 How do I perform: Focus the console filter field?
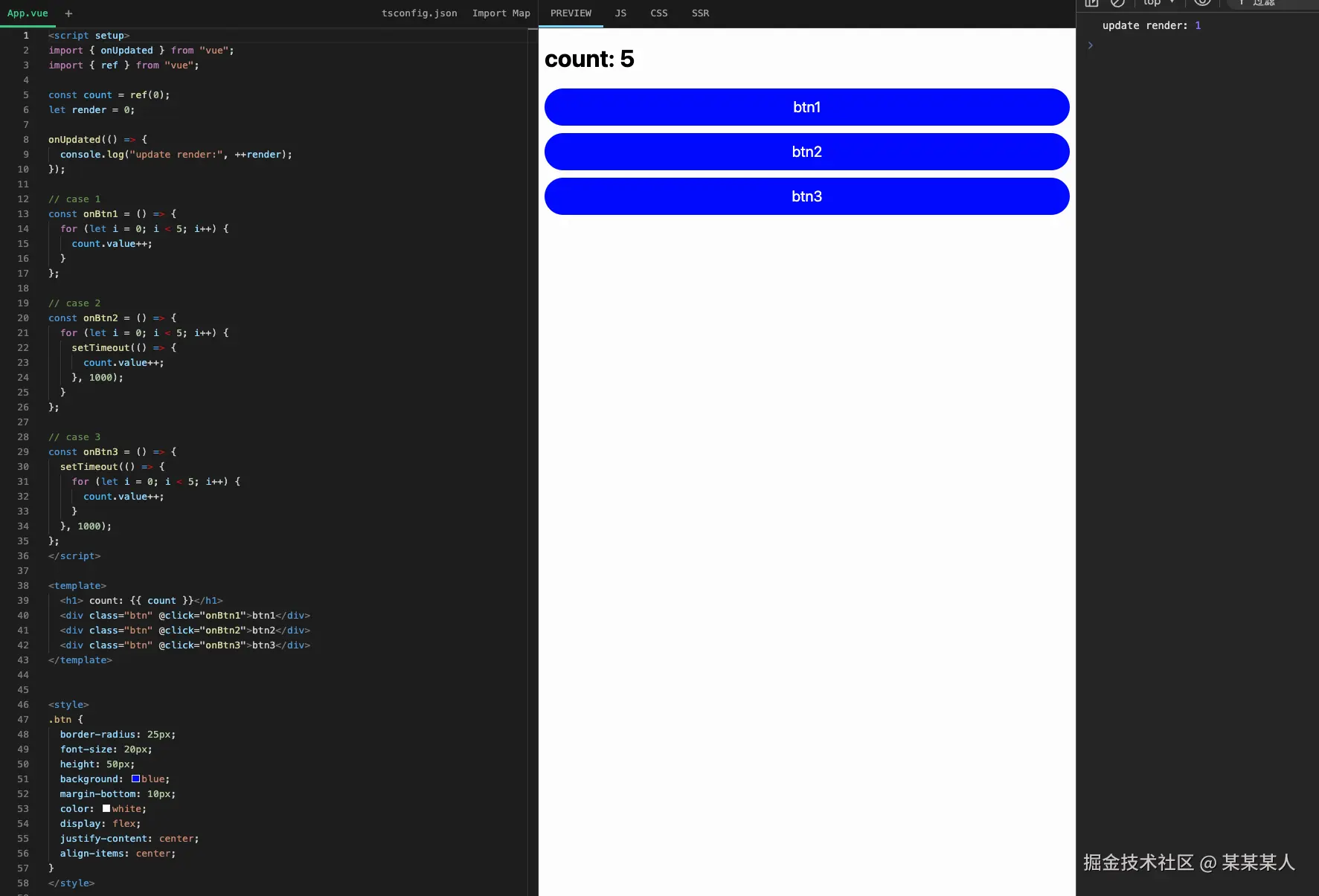click(1274, 3)
